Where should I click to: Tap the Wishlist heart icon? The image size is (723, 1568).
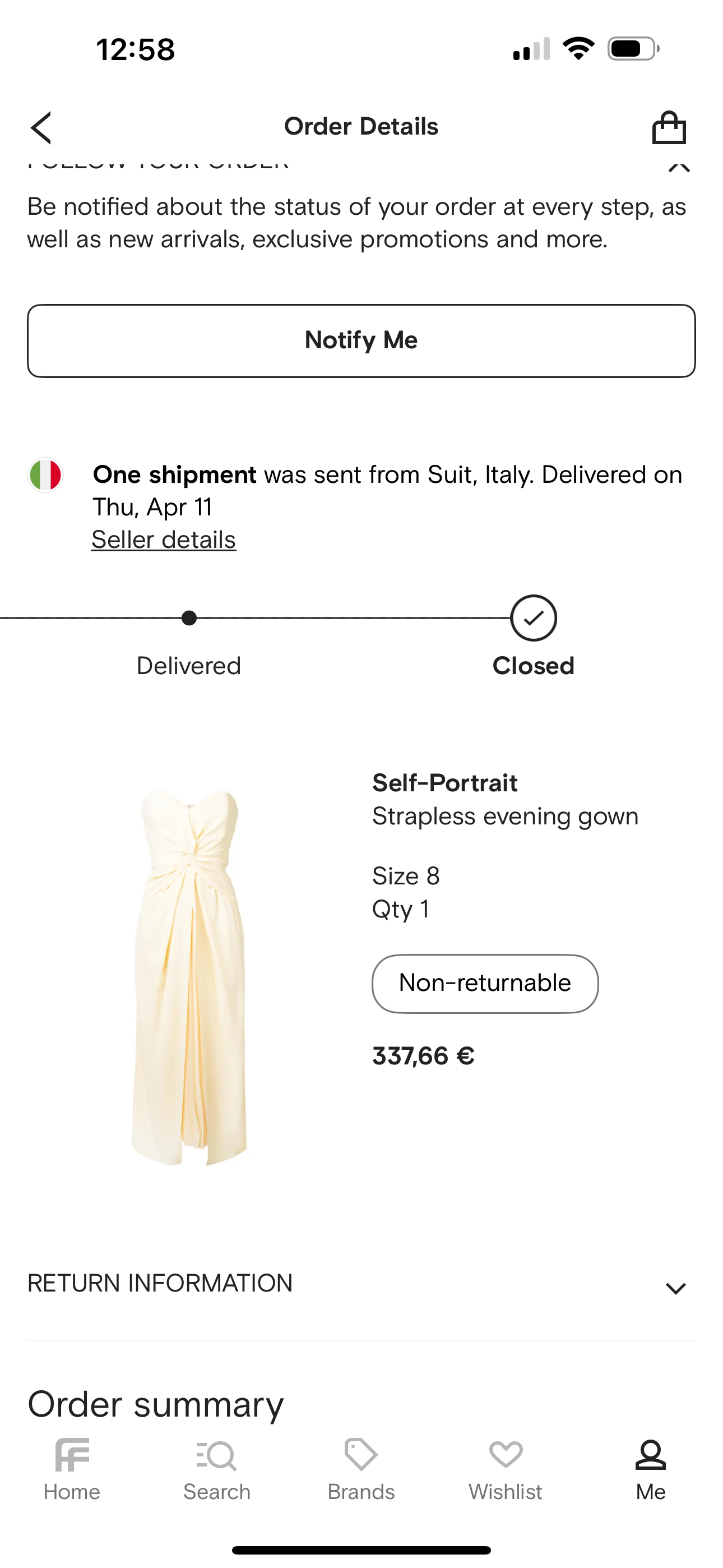click(505, 1455)
